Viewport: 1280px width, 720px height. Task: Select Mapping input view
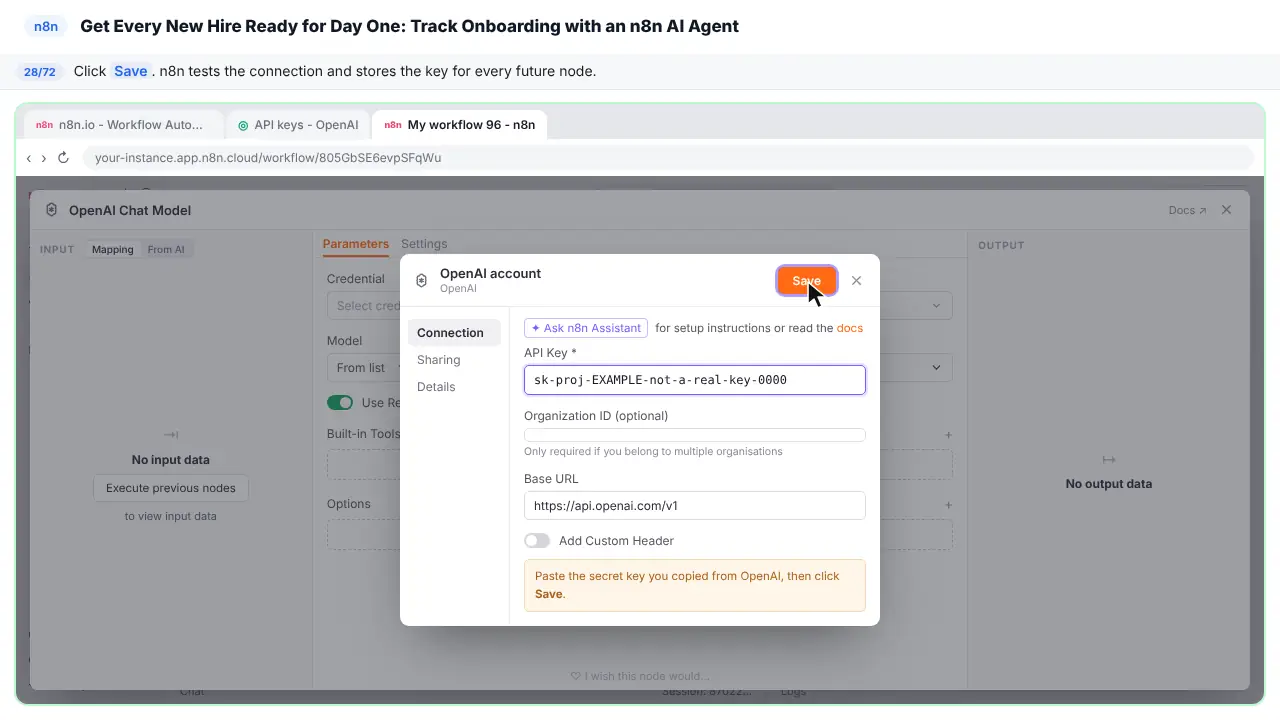click(x=113, y=250)
